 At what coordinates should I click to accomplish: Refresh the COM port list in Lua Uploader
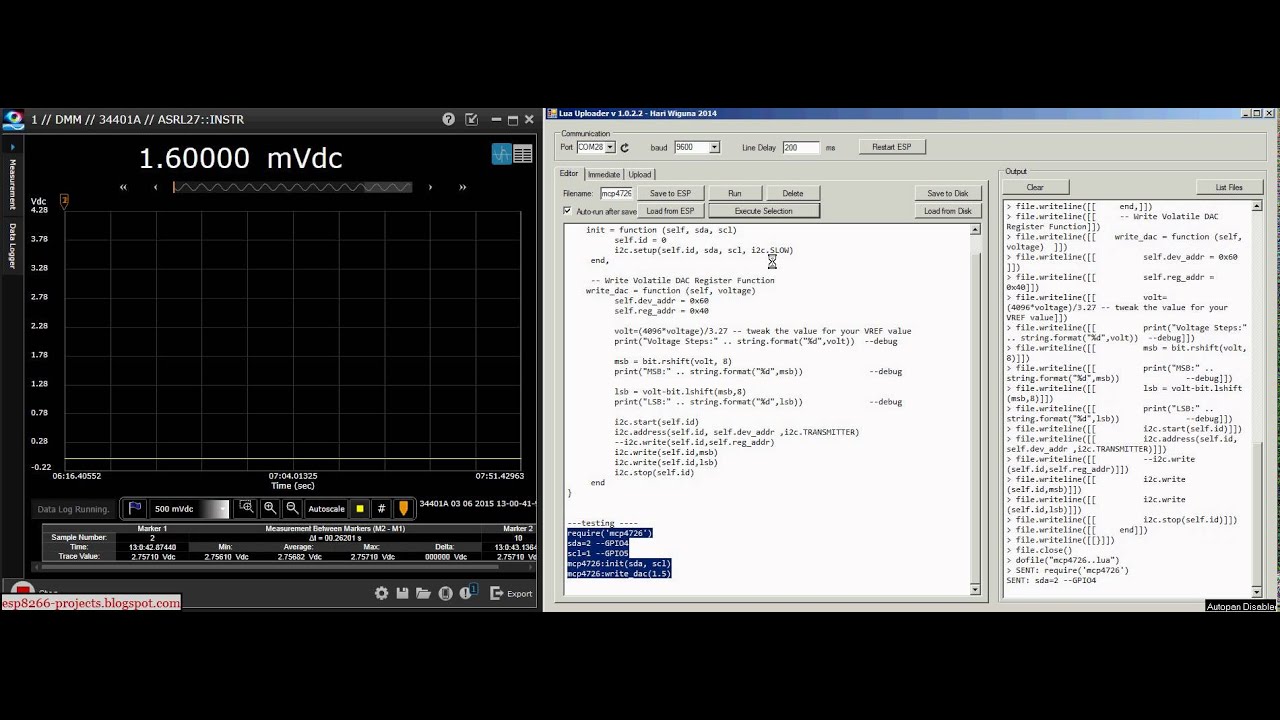pyautogui.click(x=624, y=147)
